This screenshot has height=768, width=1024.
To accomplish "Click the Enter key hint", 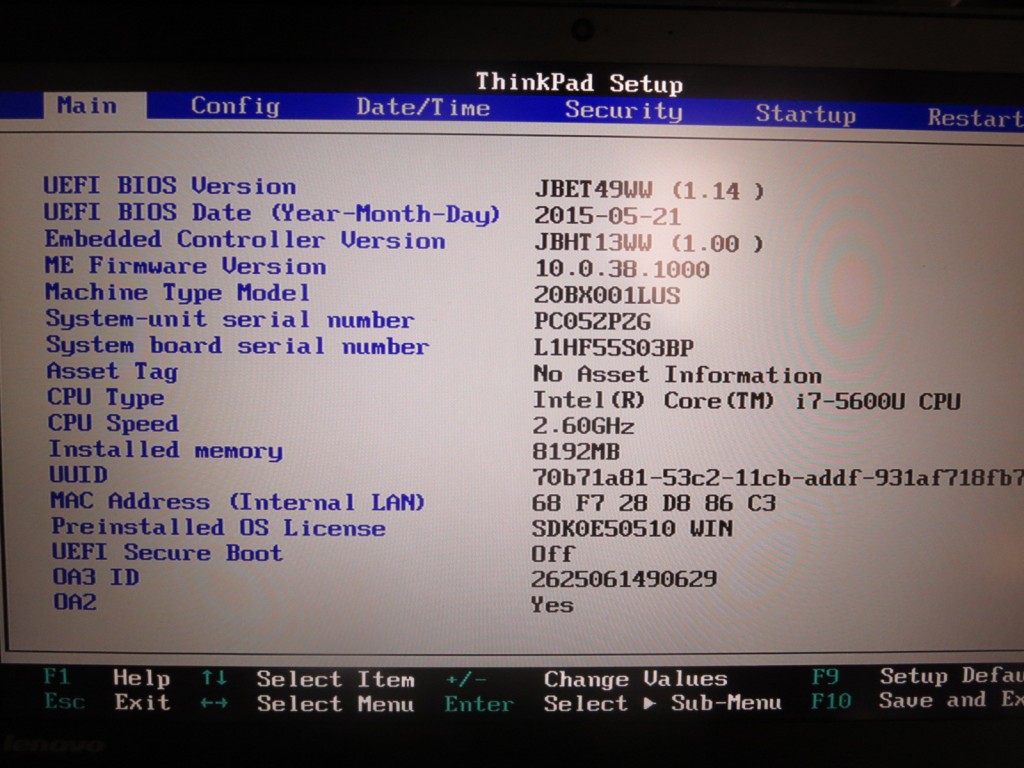I will (x=479, y=704).
